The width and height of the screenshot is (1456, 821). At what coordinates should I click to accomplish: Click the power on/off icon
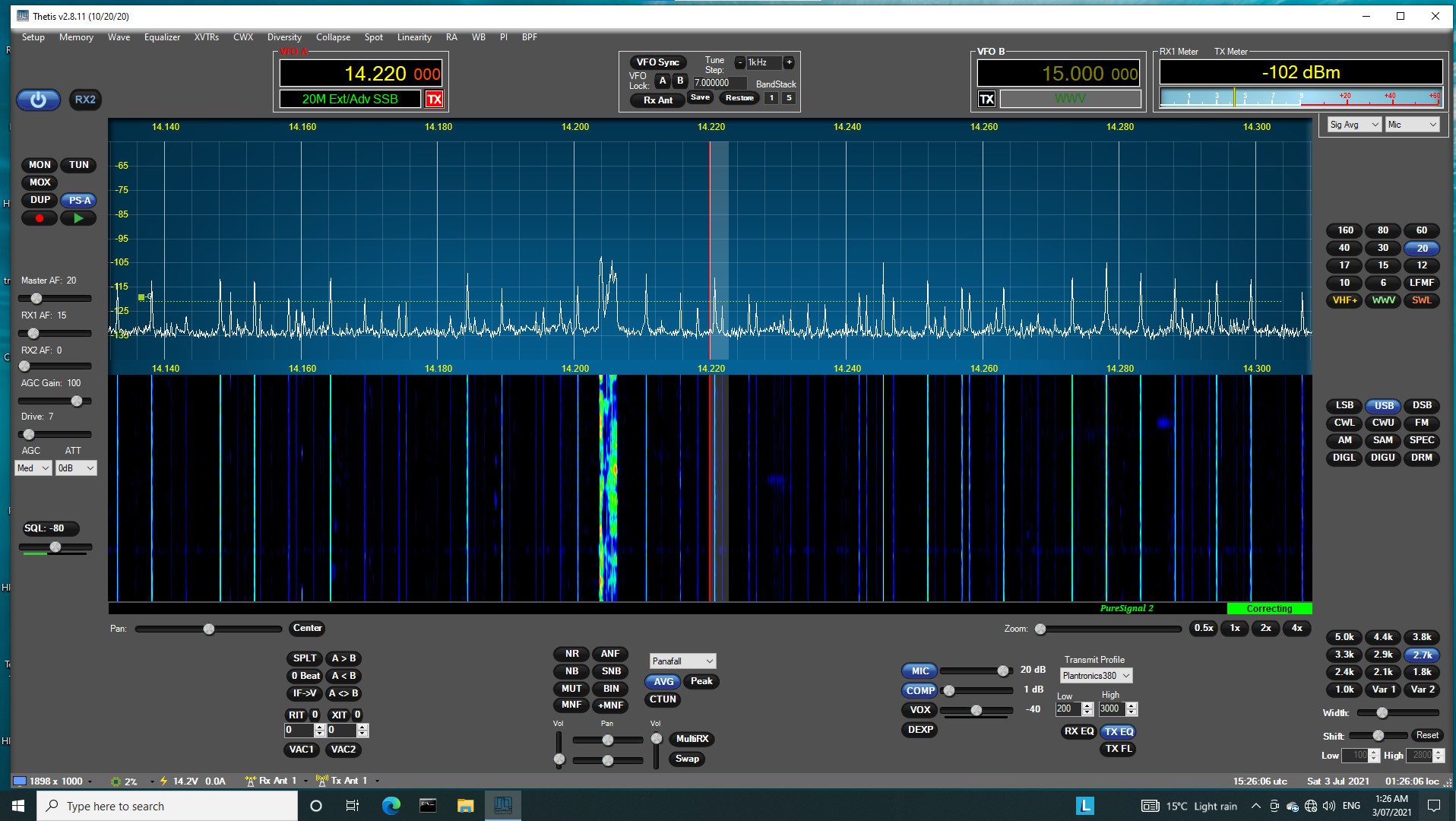(38, 100)
